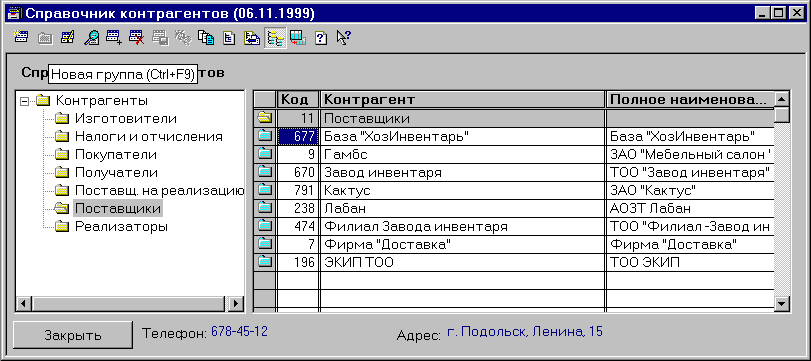Click the folder icon in the Лабан row
The width and height of the screenshot is (811, 361).
[265, 208]
